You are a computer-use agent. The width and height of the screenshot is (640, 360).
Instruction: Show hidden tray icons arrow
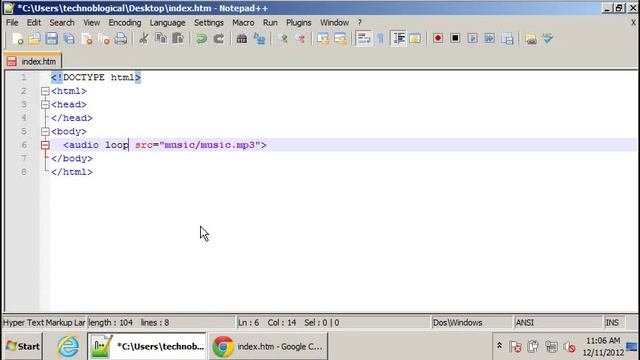tap(499, 346)
